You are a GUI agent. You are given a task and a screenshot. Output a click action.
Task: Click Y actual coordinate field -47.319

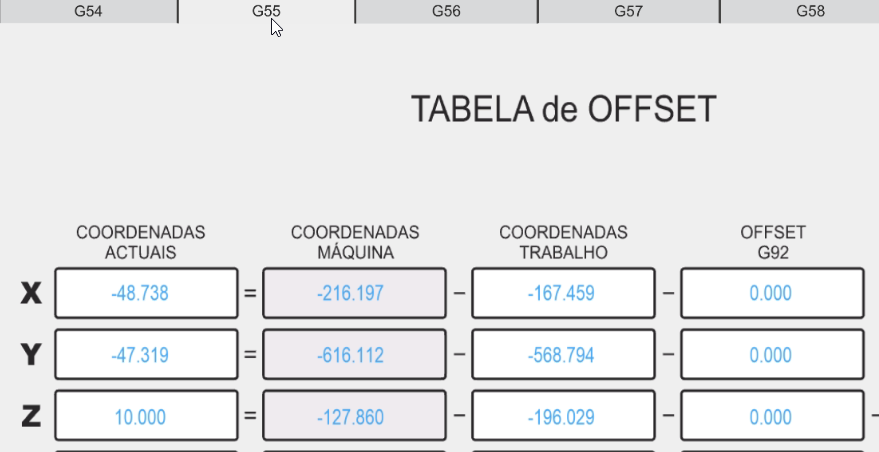[146, 354]
